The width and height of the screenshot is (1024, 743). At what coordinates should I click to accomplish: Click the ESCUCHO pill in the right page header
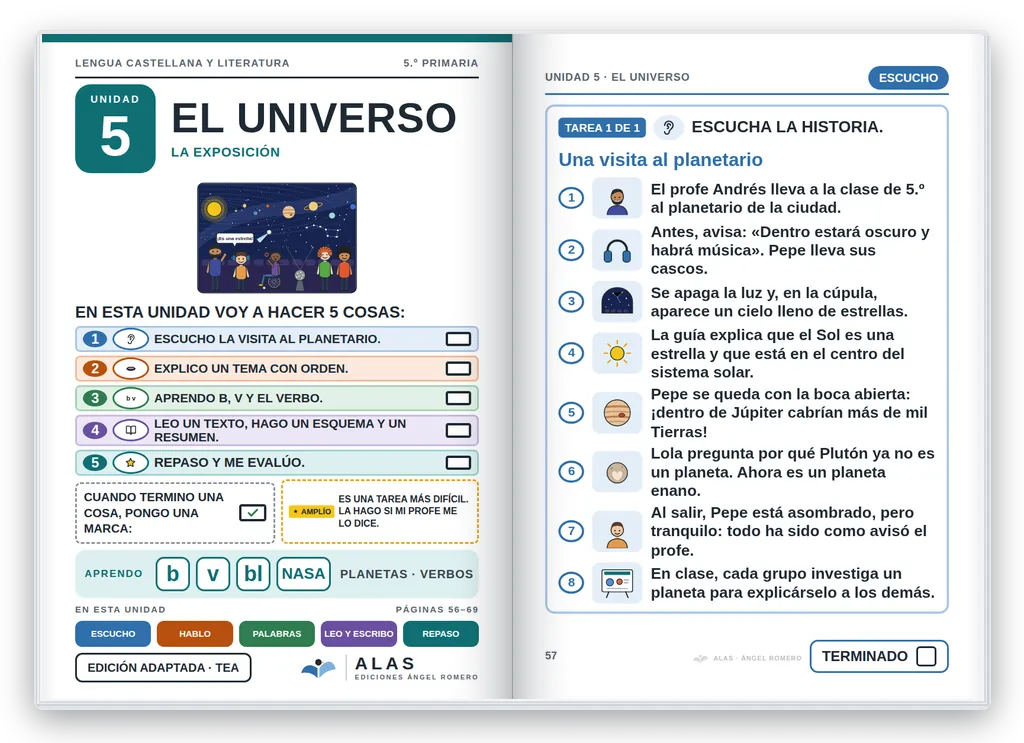point(908,78)
